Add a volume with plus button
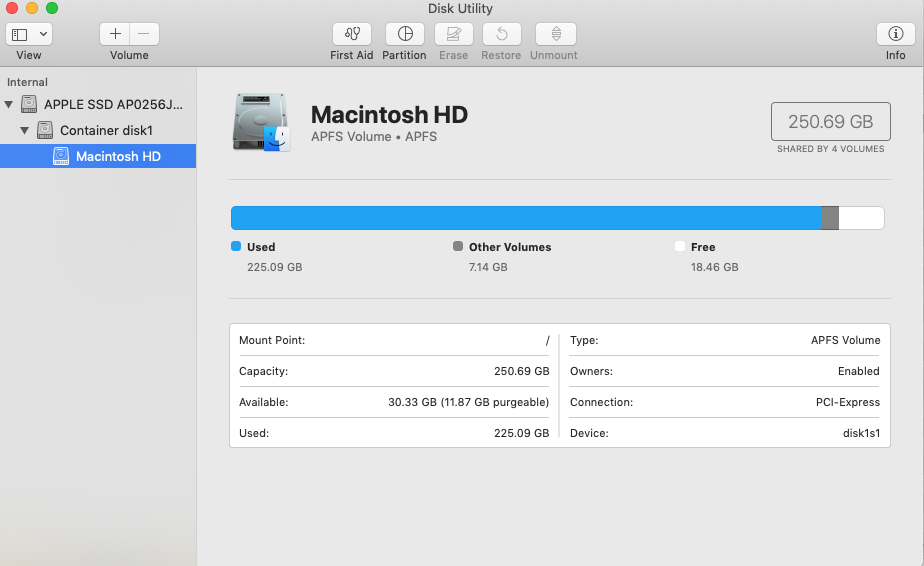The image size is (924, 566). [115, 34]
